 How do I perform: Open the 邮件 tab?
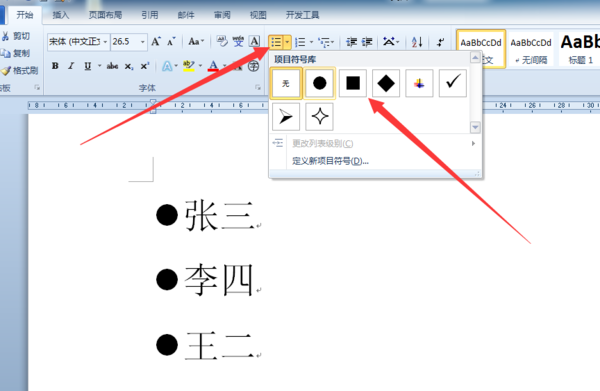(186, 15)
